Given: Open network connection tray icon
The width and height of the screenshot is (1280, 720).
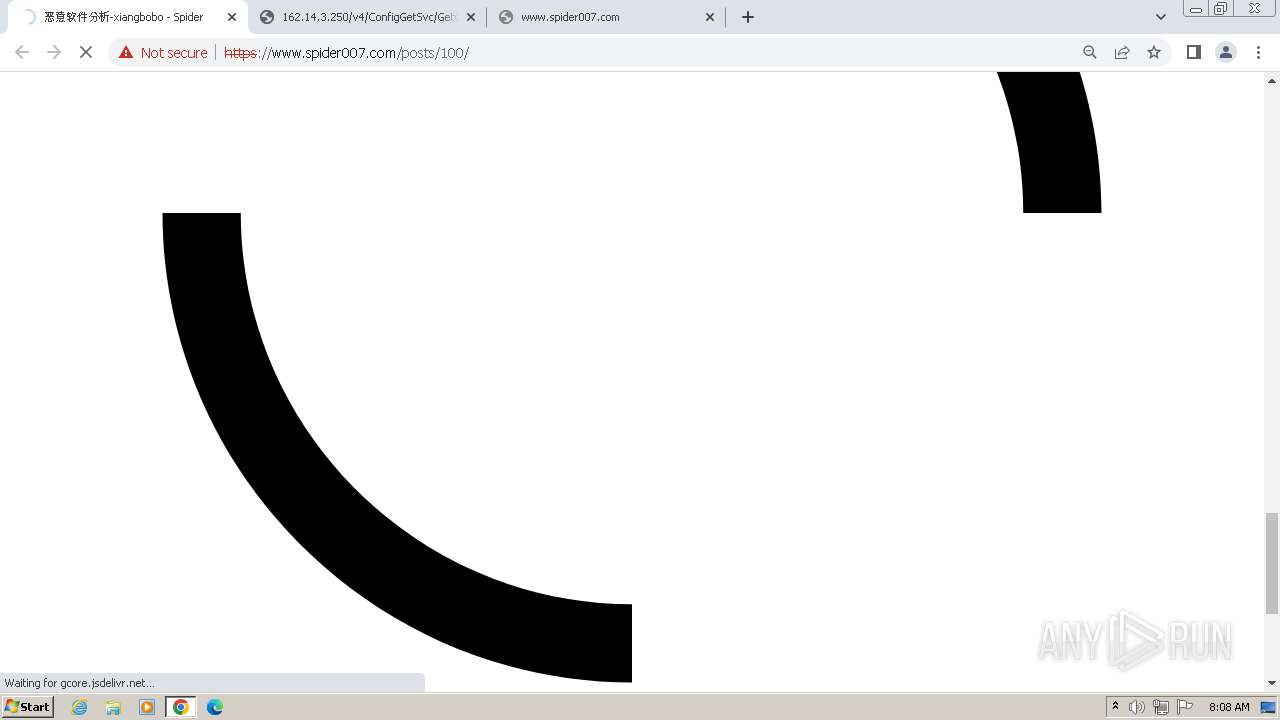Looking at the screenshot, I should pos(1161,707).
